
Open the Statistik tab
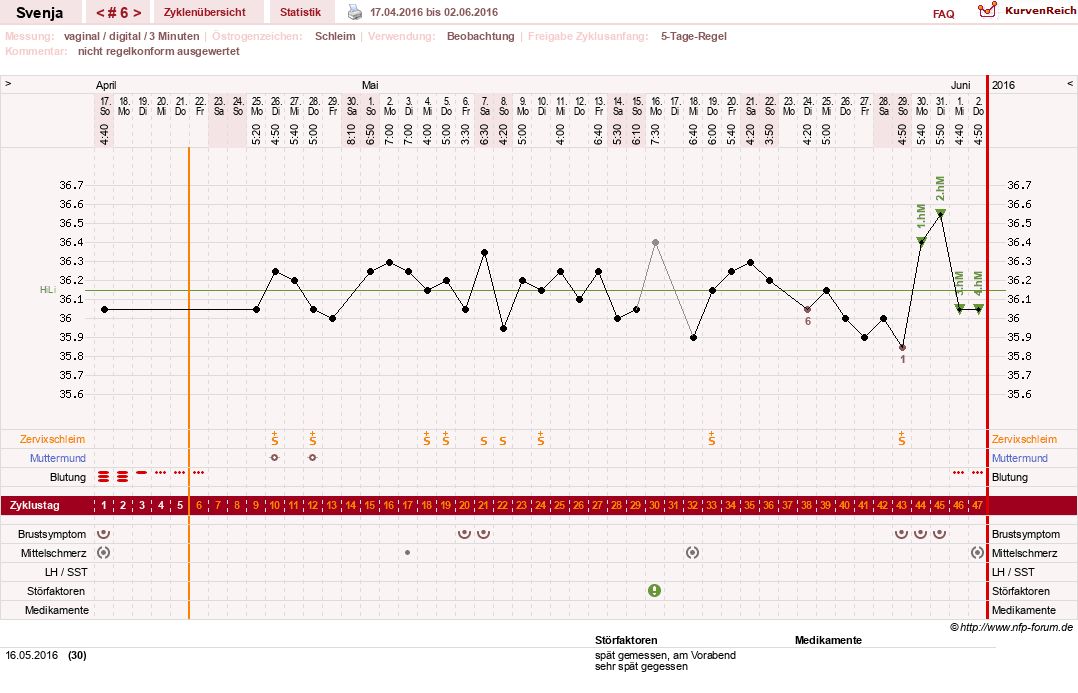coord(300,12)
